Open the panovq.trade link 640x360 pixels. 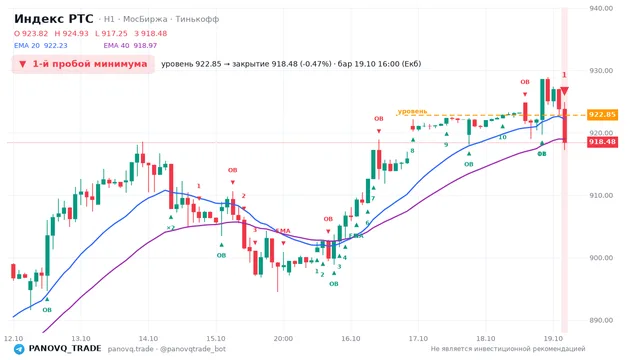pyautogui.click(x=131, y=349)
